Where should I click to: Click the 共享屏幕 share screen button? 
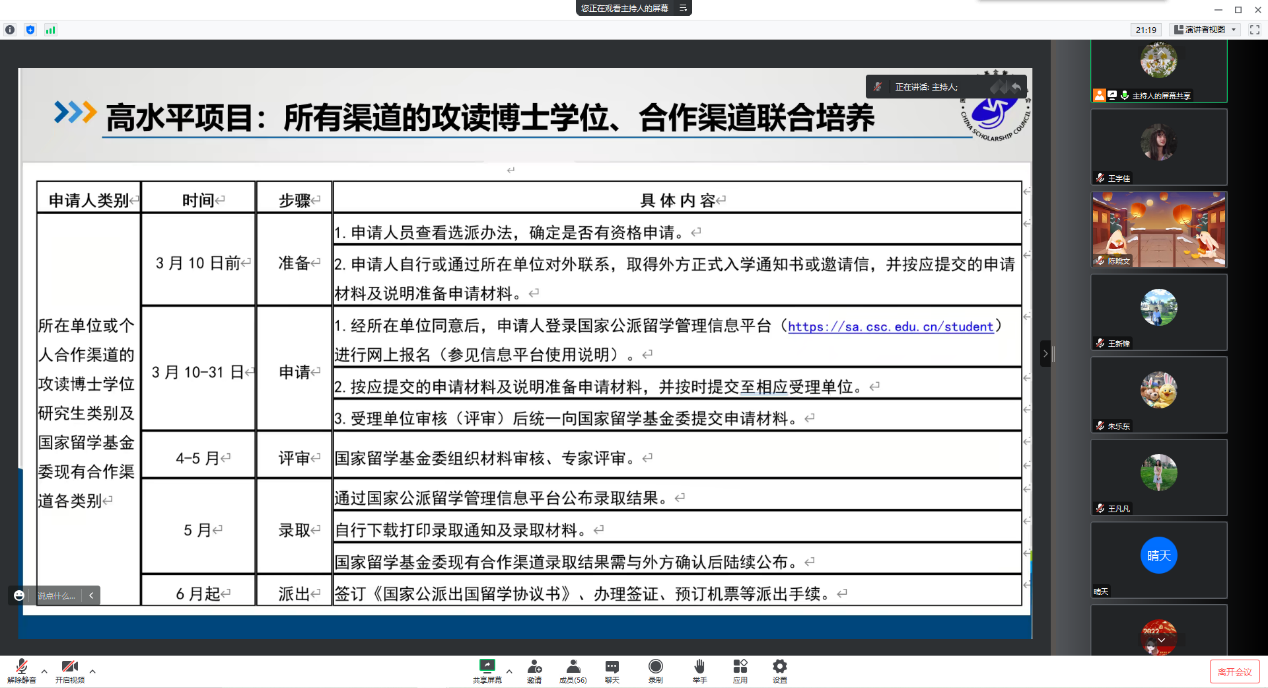(488, 669)
